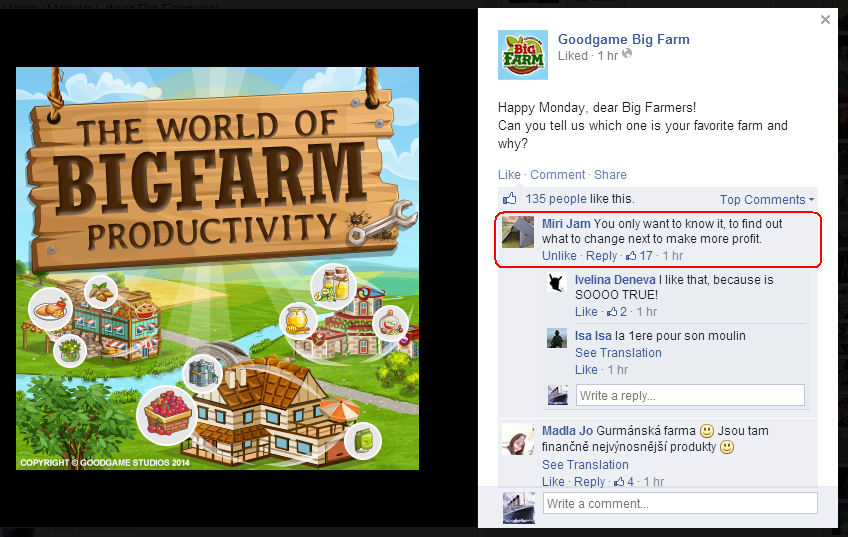The height and width of the screenshot is (537, 848).
Task: Click Isa Isa's profile avatar
Action: 556,338
